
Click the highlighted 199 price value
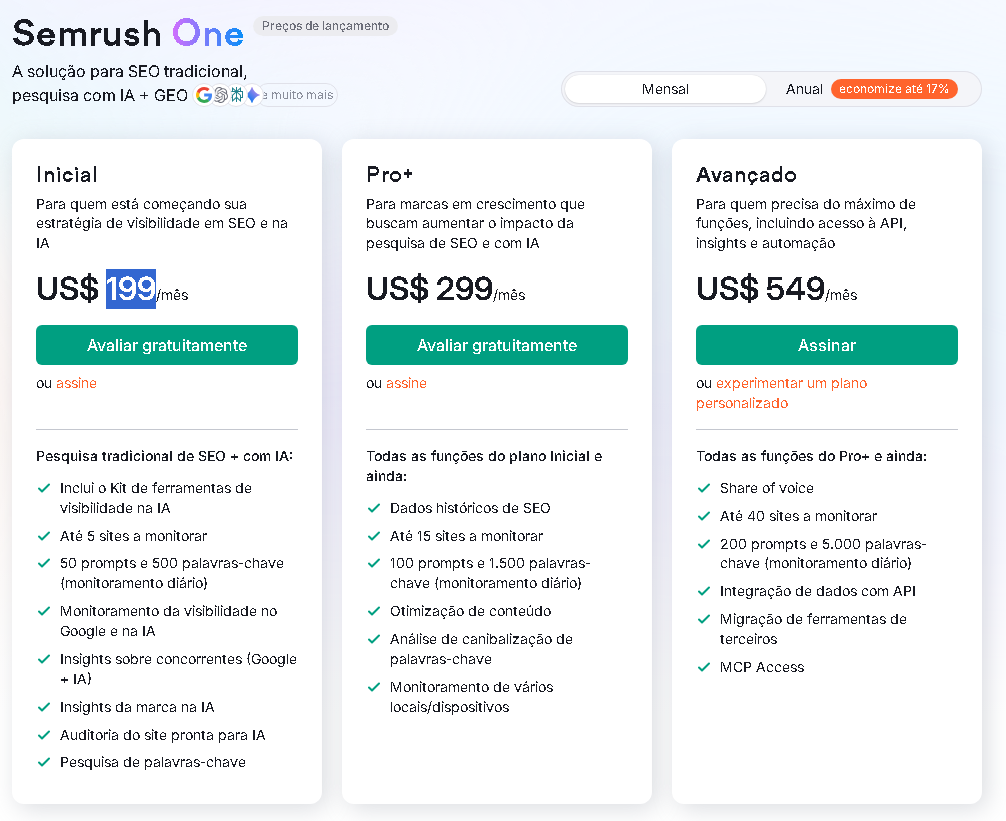pos(131,290)
